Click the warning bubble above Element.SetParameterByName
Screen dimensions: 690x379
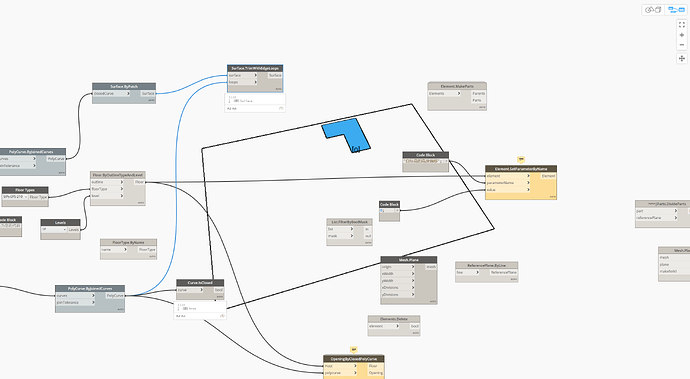[521, 159]
